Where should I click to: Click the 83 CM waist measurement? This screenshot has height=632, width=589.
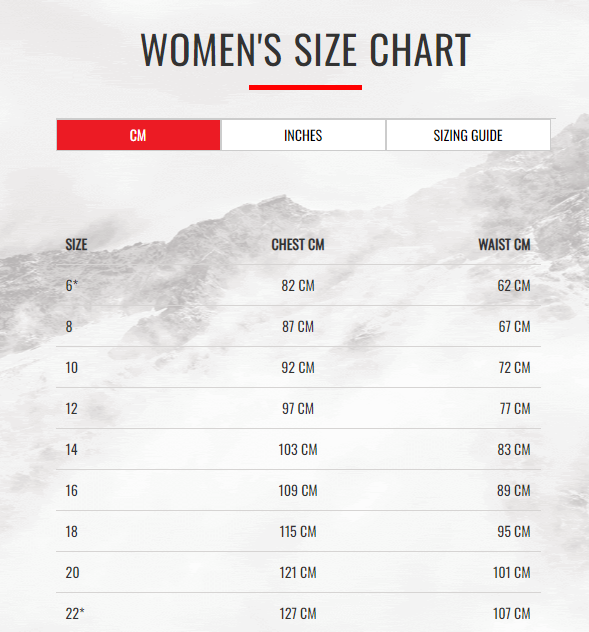pos(514,449)
